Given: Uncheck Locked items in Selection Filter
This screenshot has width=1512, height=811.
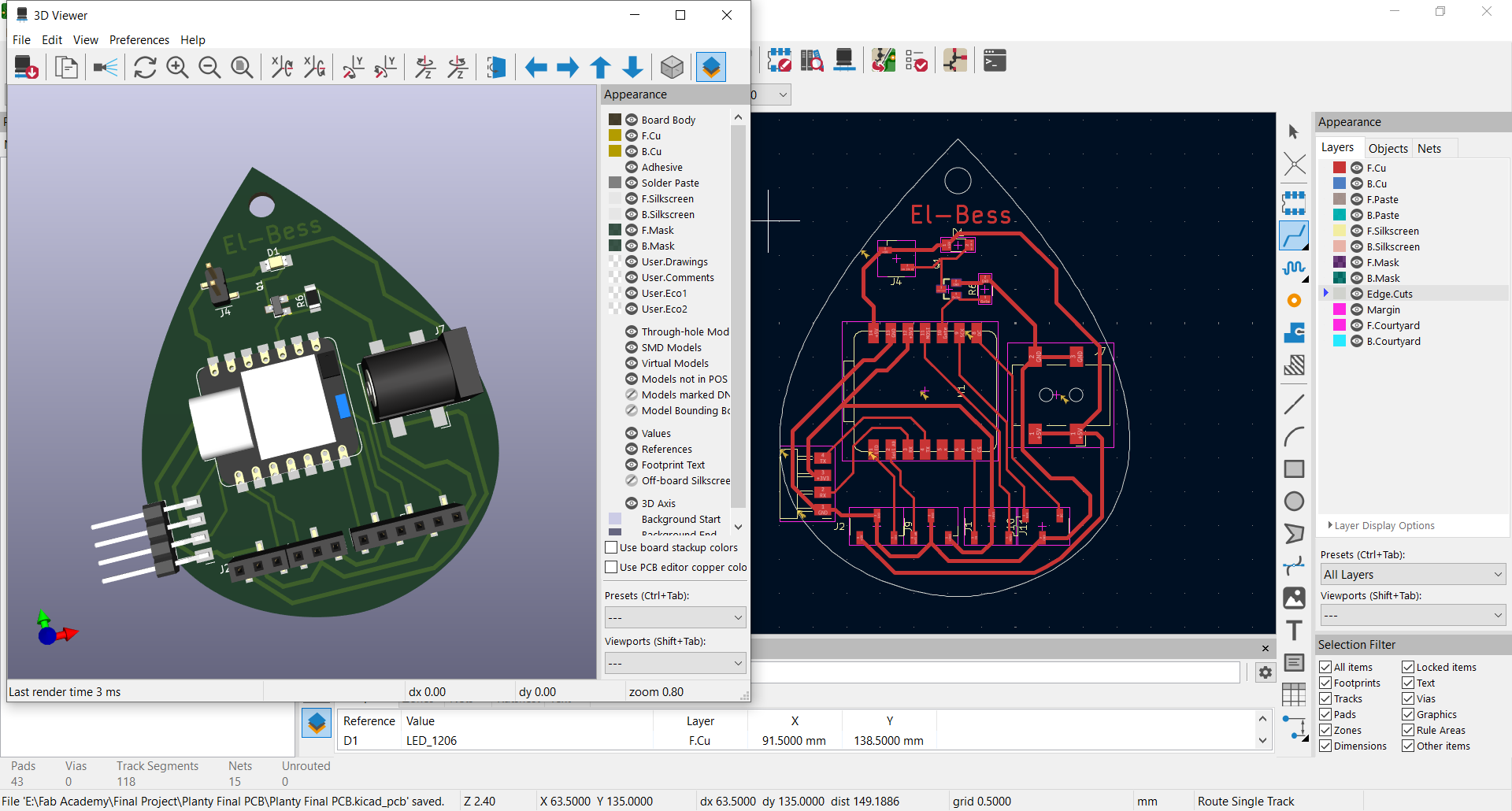Looking at the screenshot, I should [x=1408, y=667].
